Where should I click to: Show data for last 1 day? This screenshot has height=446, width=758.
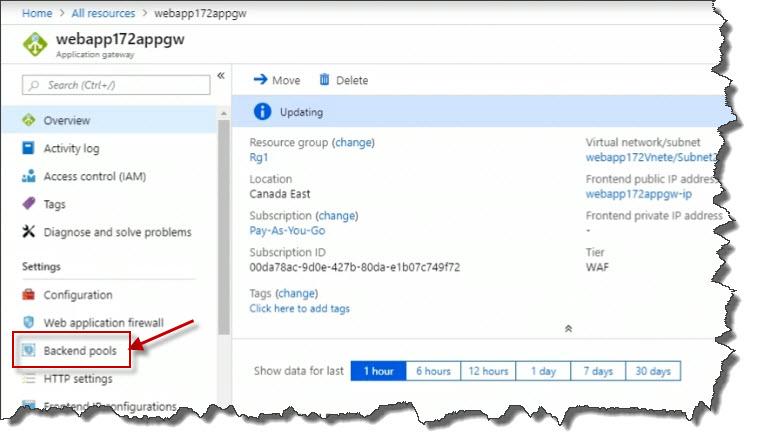pos(543,371)
